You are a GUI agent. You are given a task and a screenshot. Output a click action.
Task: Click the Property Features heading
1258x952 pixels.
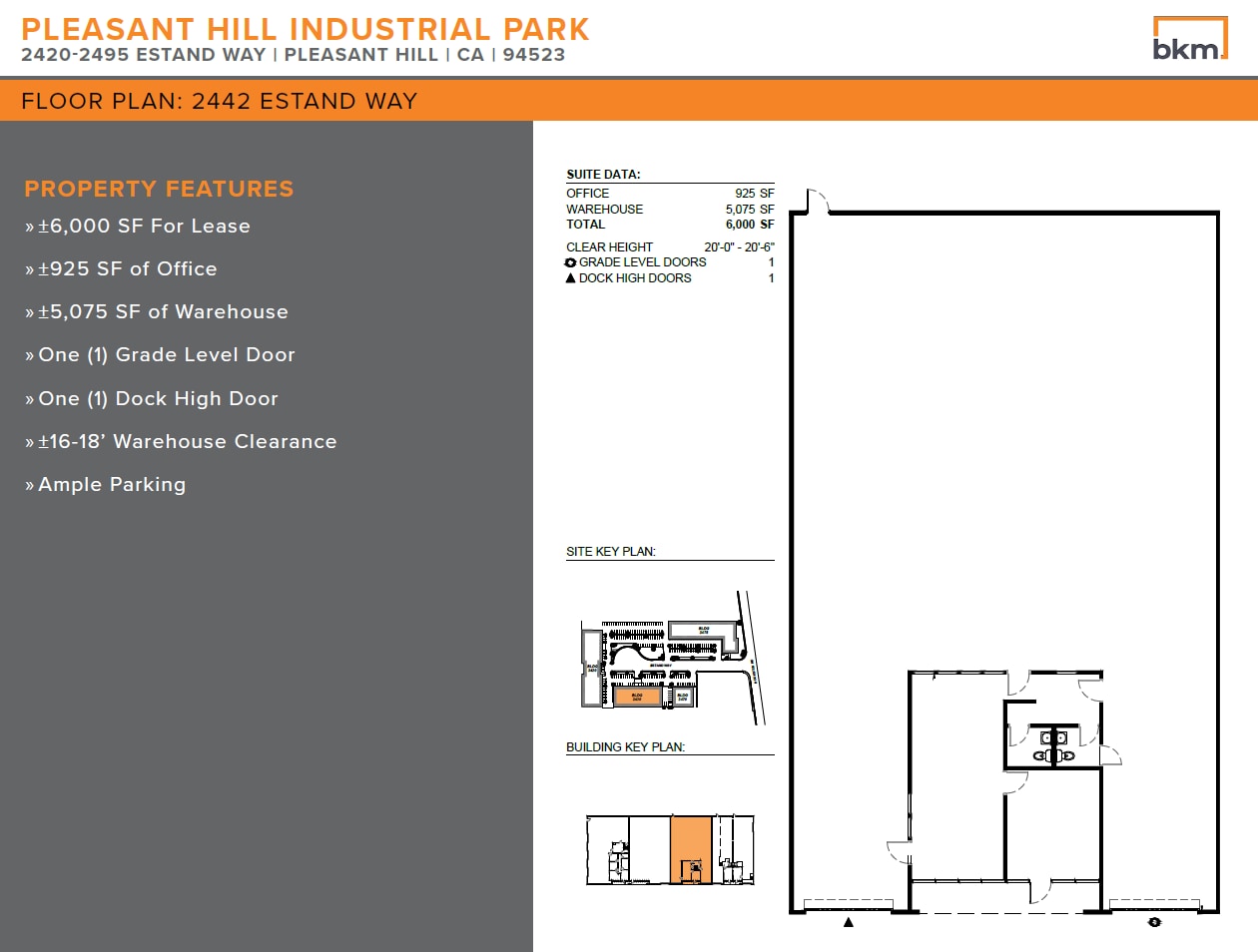(159, 189)
